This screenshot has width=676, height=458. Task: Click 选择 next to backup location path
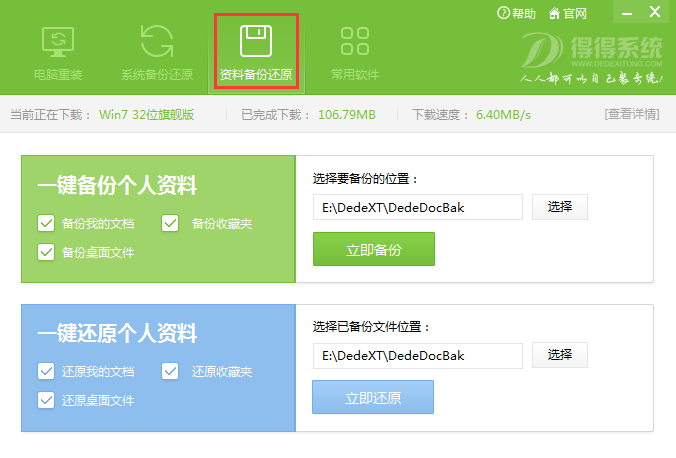560,207
